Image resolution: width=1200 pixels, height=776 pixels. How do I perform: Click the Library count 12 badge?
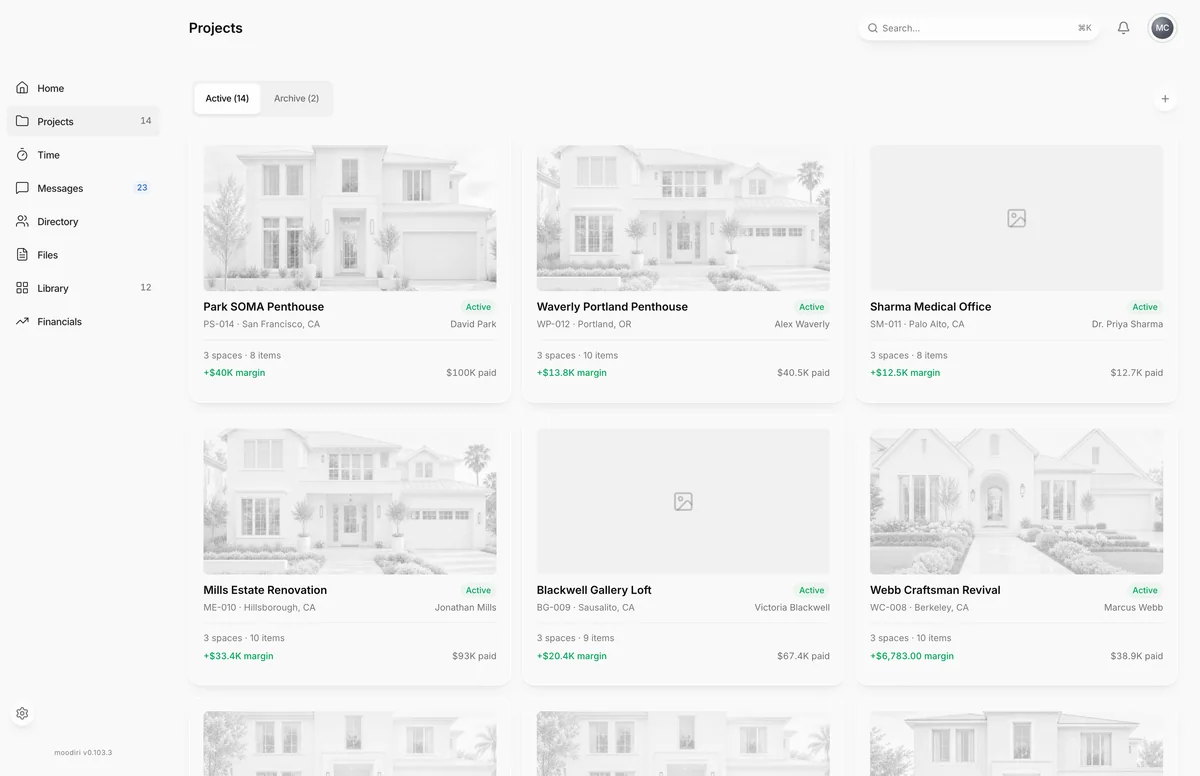[146, 287]
